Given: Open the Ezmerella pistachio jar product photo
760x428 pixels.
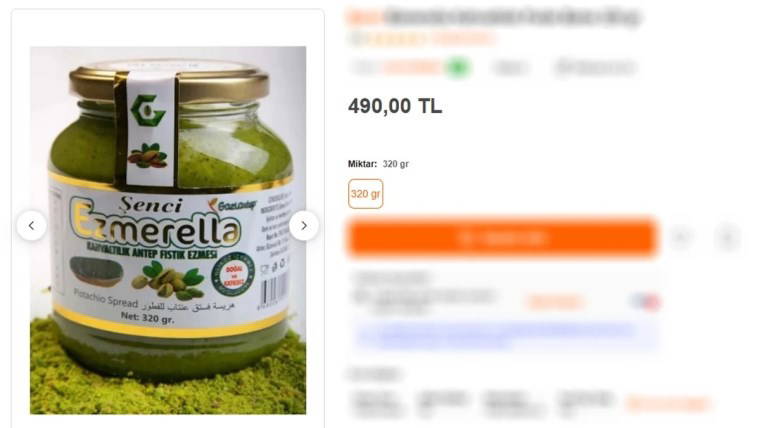Looking at the screenshot, I should (x=168, y=230).
